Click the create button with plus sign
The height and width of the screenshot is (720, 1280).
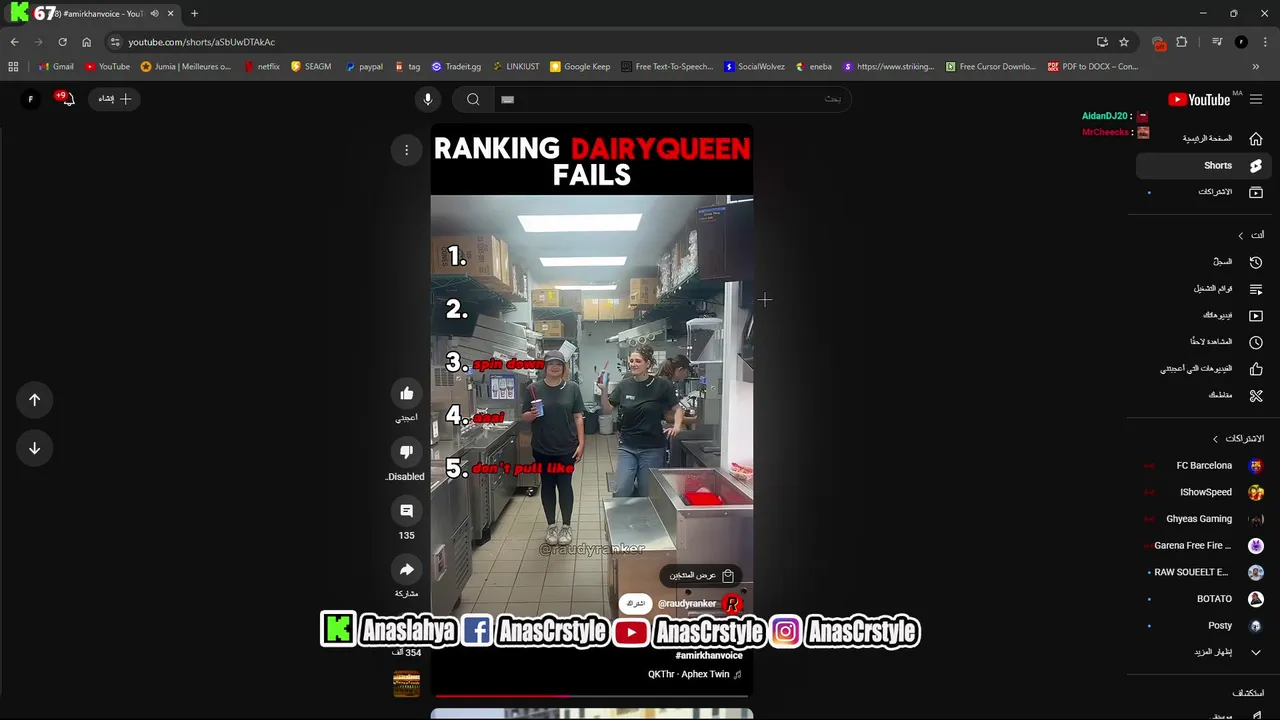coord(114,99)
